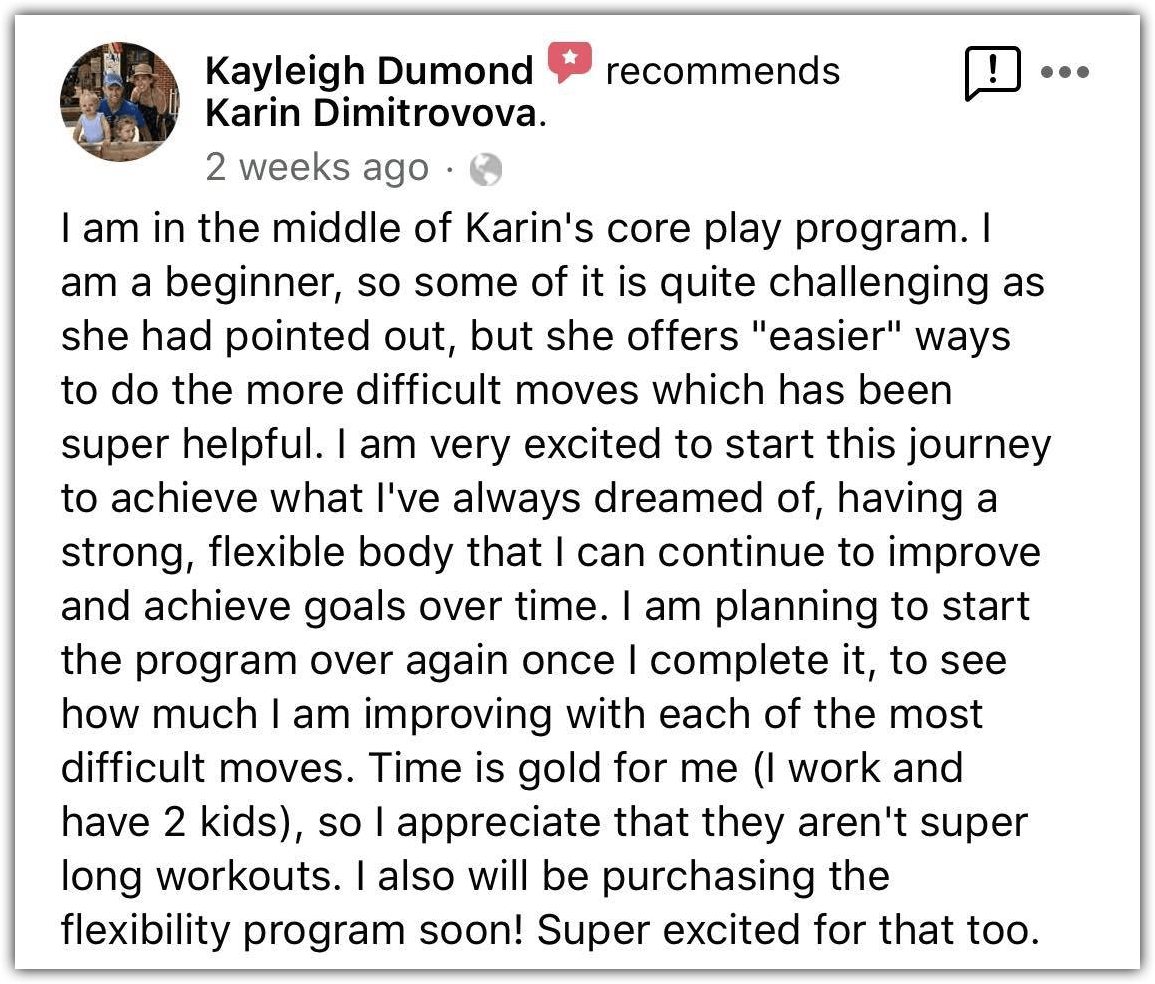This screenshot has height=984, width=1155.
Task: Open the three-dot more options menu
Action: coord(1065,73)
